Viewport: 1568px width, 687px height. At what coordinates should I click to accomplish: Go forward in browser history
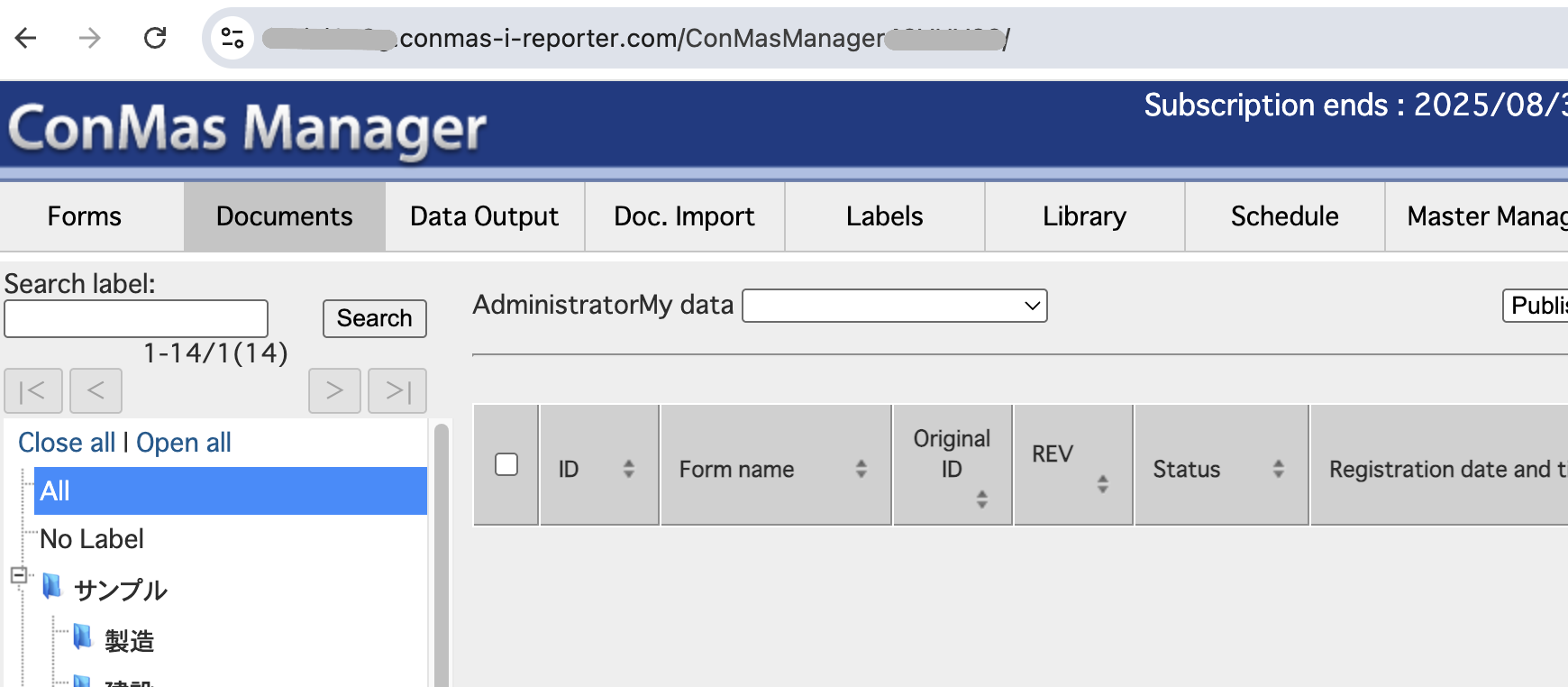[x=89, y=38]
